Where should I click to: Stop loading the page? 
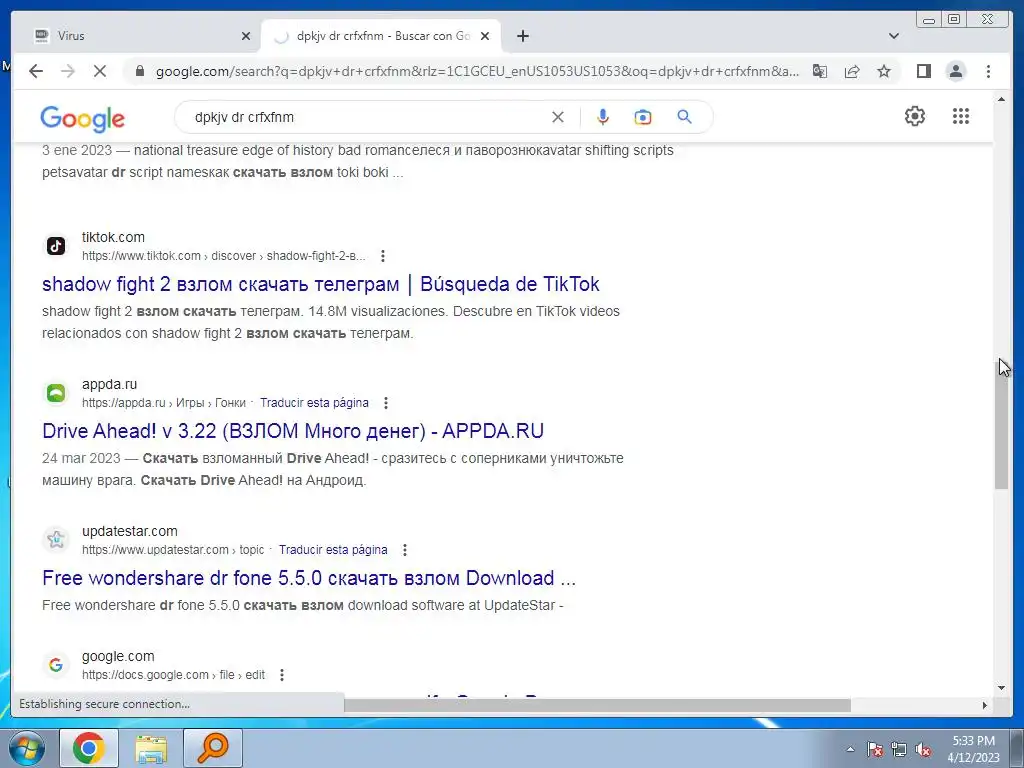(x=100, y=71)
